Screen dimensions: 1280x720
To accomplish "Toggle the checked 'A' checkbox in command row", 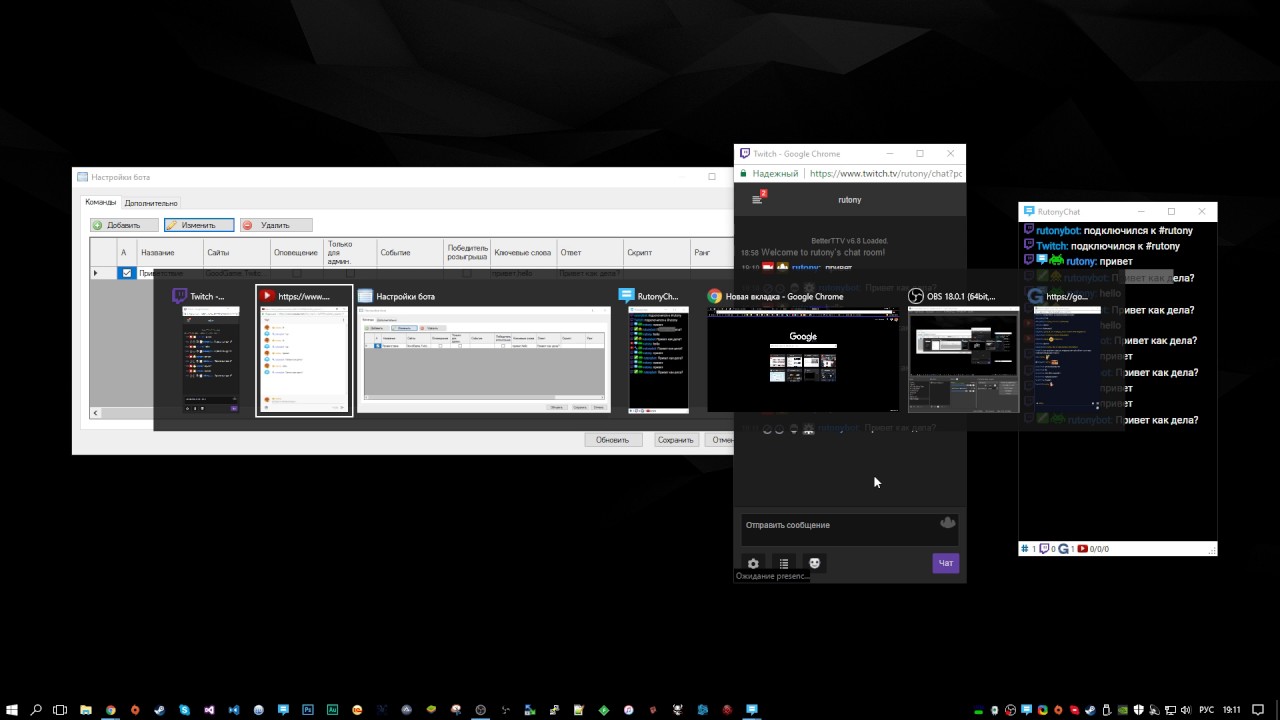I will (127, 273).
